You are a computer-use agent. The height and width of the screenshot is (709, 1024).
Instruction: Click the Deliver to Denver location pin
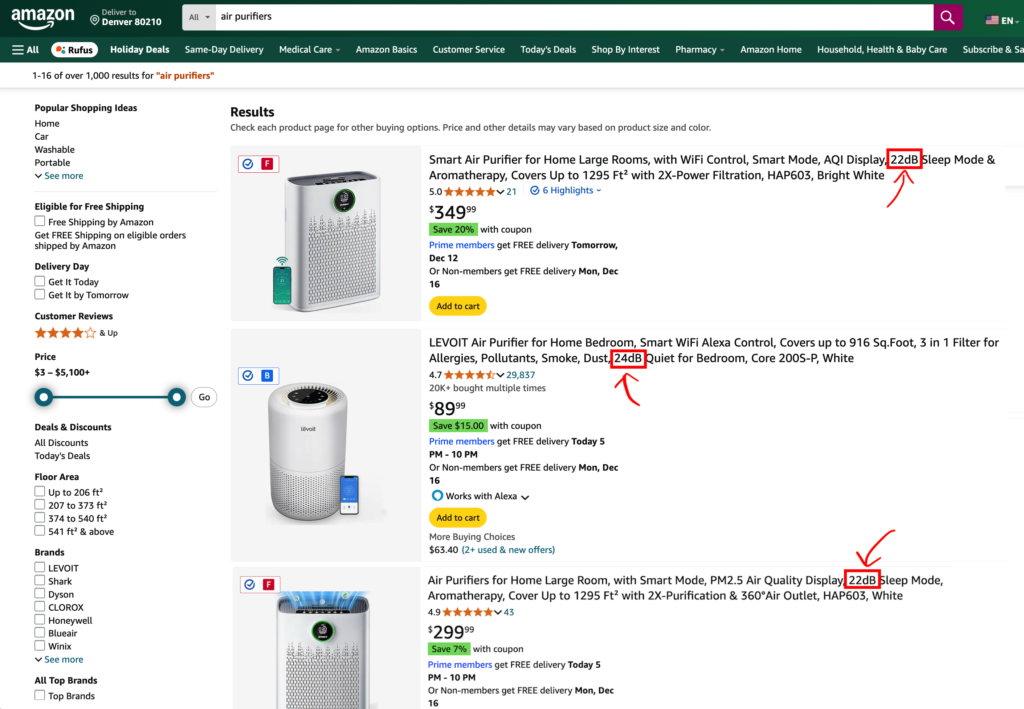[95, 19]
